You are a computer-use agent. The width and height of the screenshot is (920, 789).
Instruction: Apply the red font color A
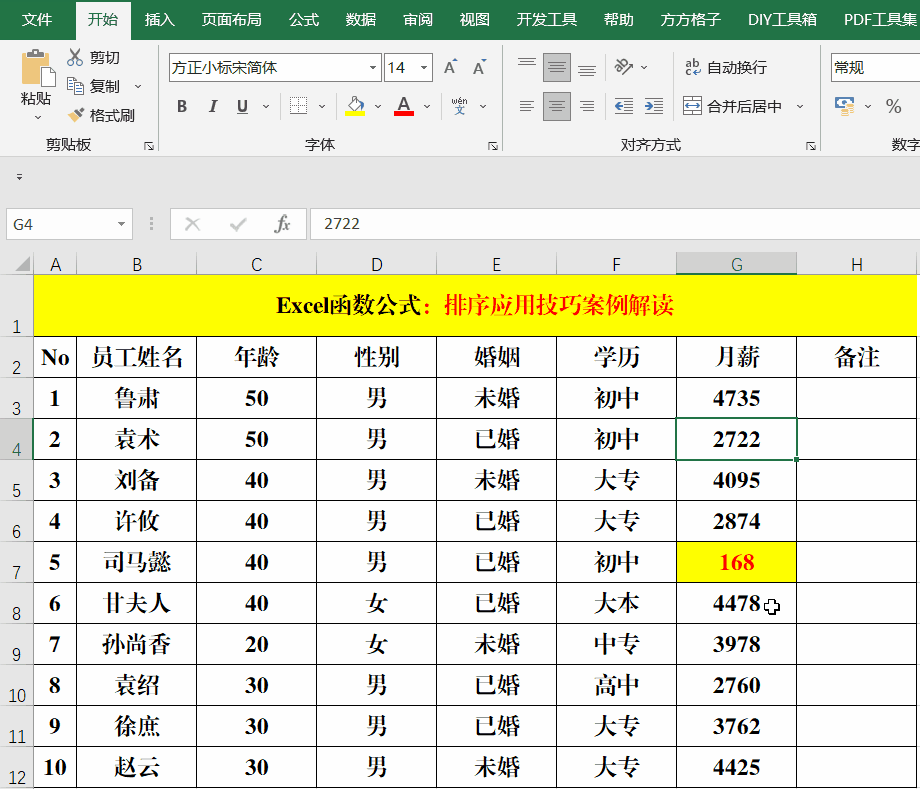pyautogui.click(x=404, y=106)
